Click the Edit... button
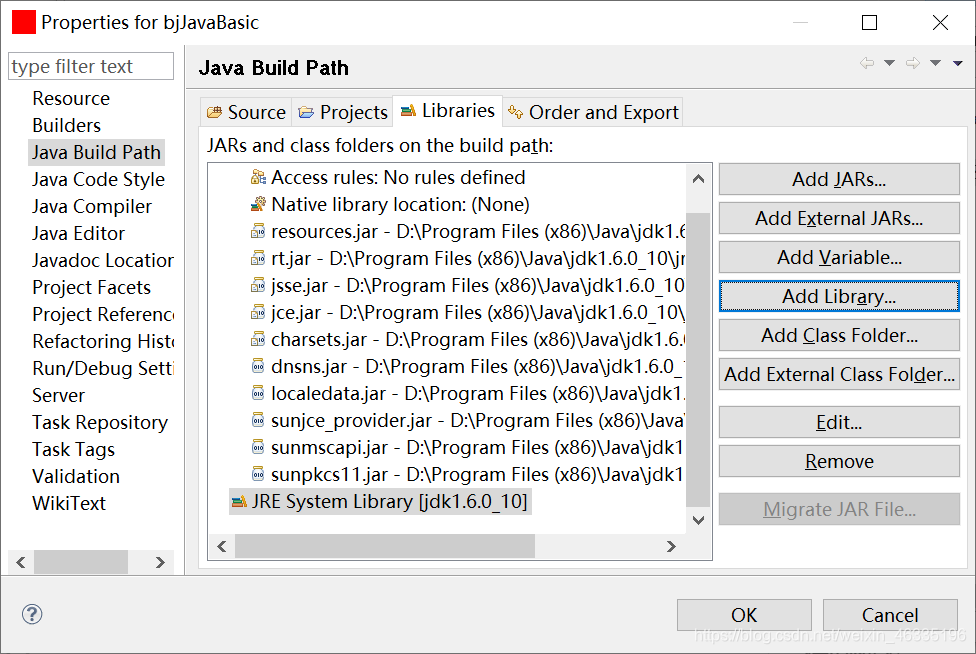976x654 pixels. coord(839,423)
